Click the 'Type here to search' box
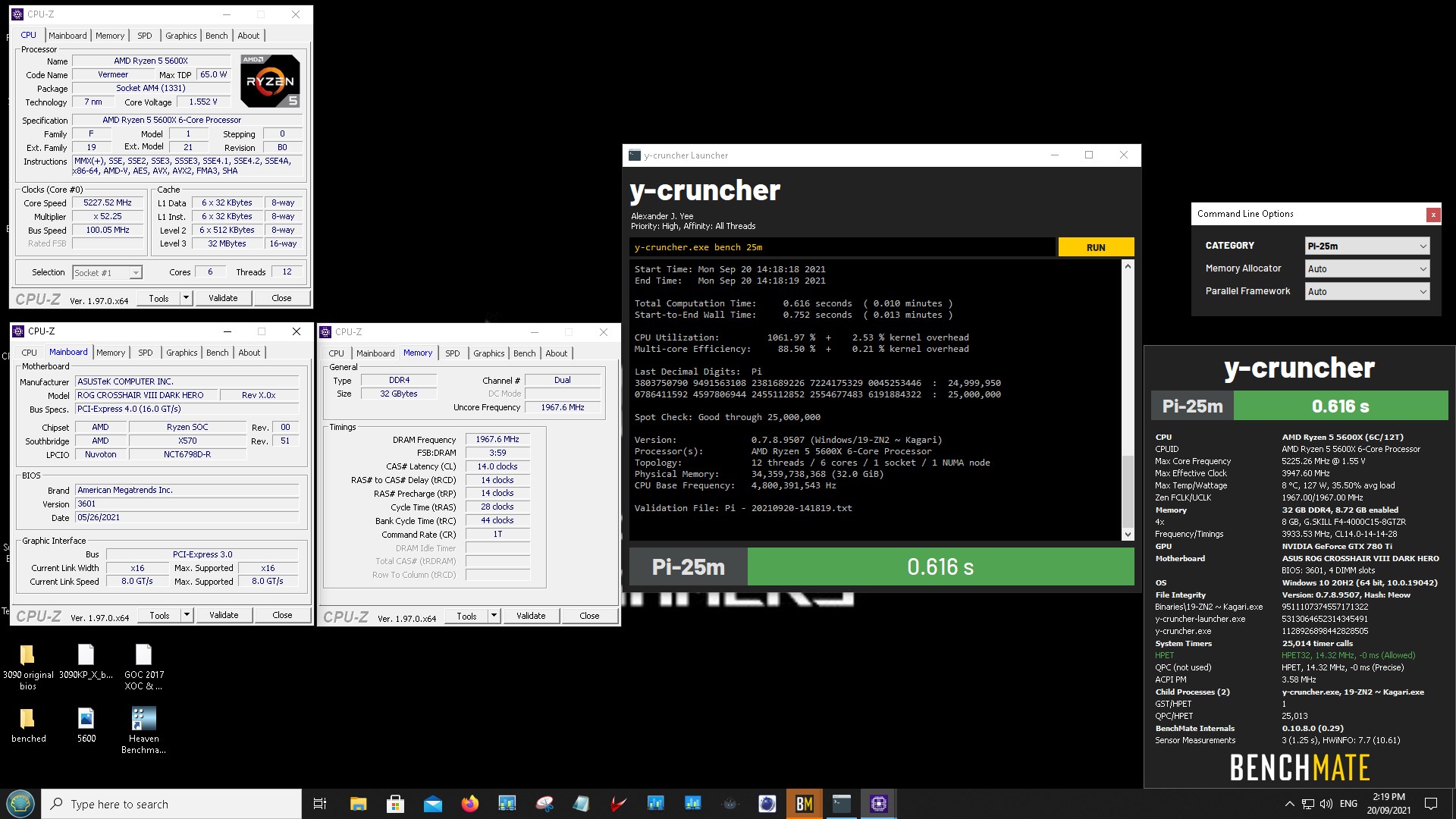 171,804
